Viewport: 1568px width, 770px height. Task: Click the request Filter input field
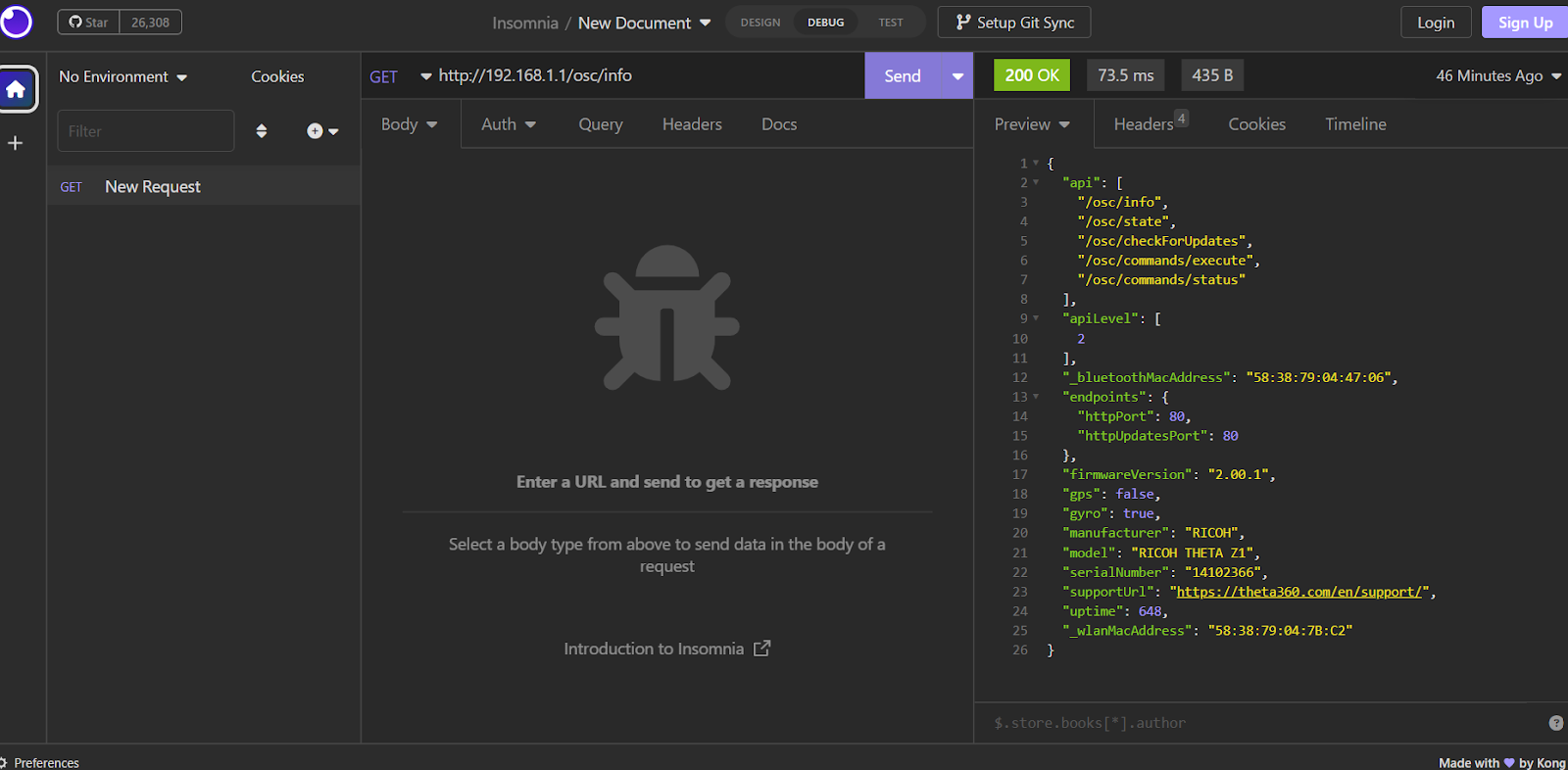coord(146,130)
